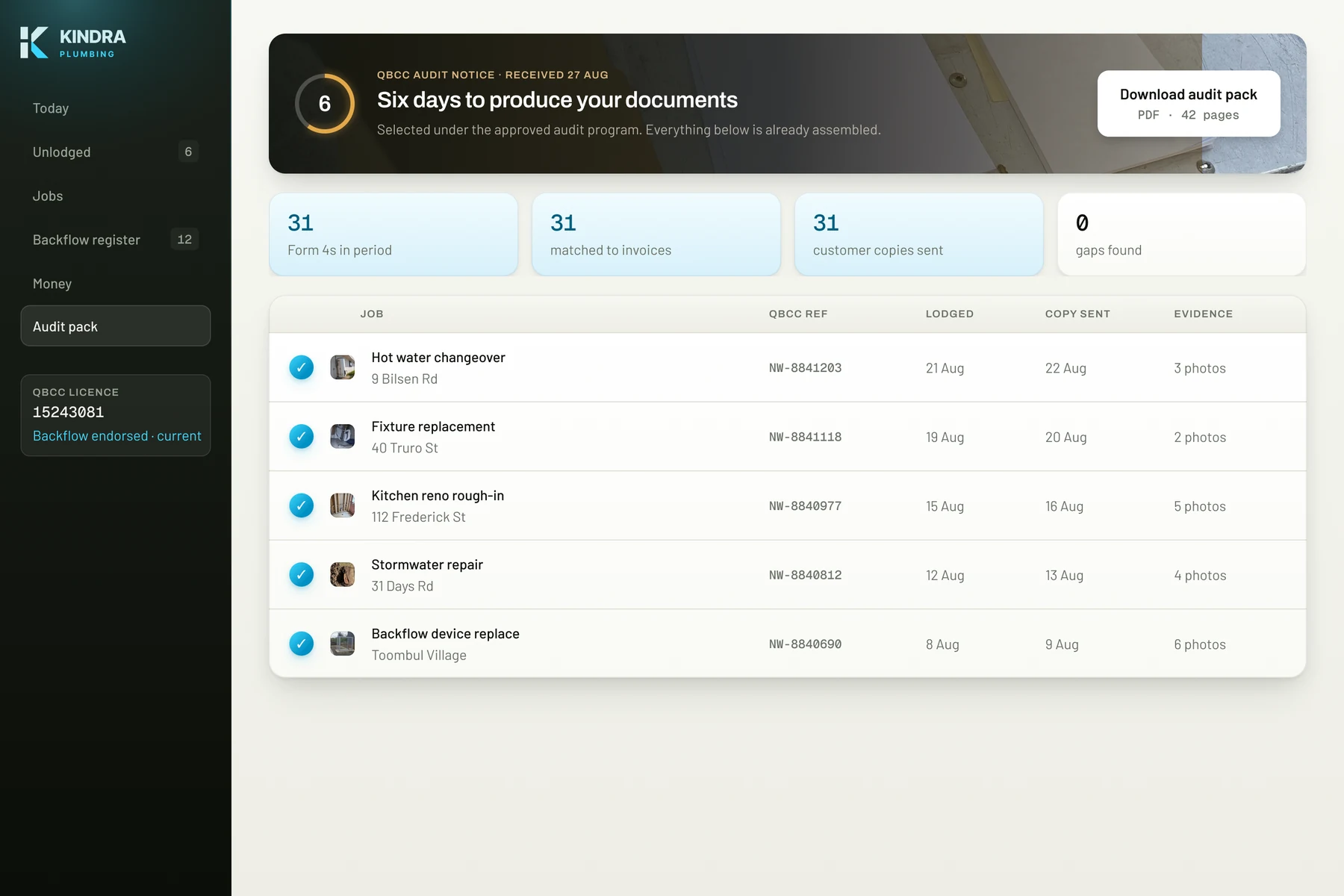This screenshot has height=896, width=1344.
Task: Click the Fixture replacement check mark
Action: pos(302,437)
